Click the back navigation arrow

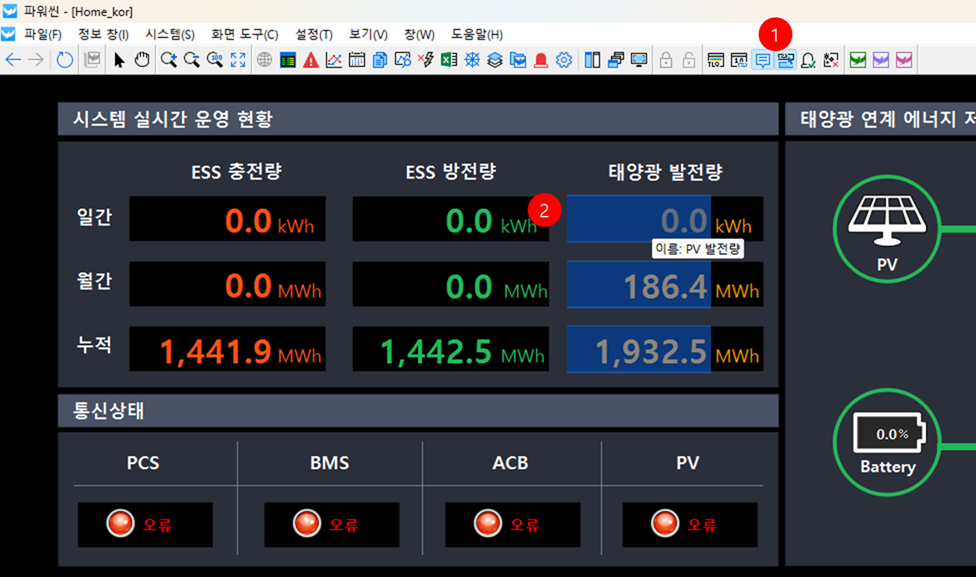[x=13, y=60]
